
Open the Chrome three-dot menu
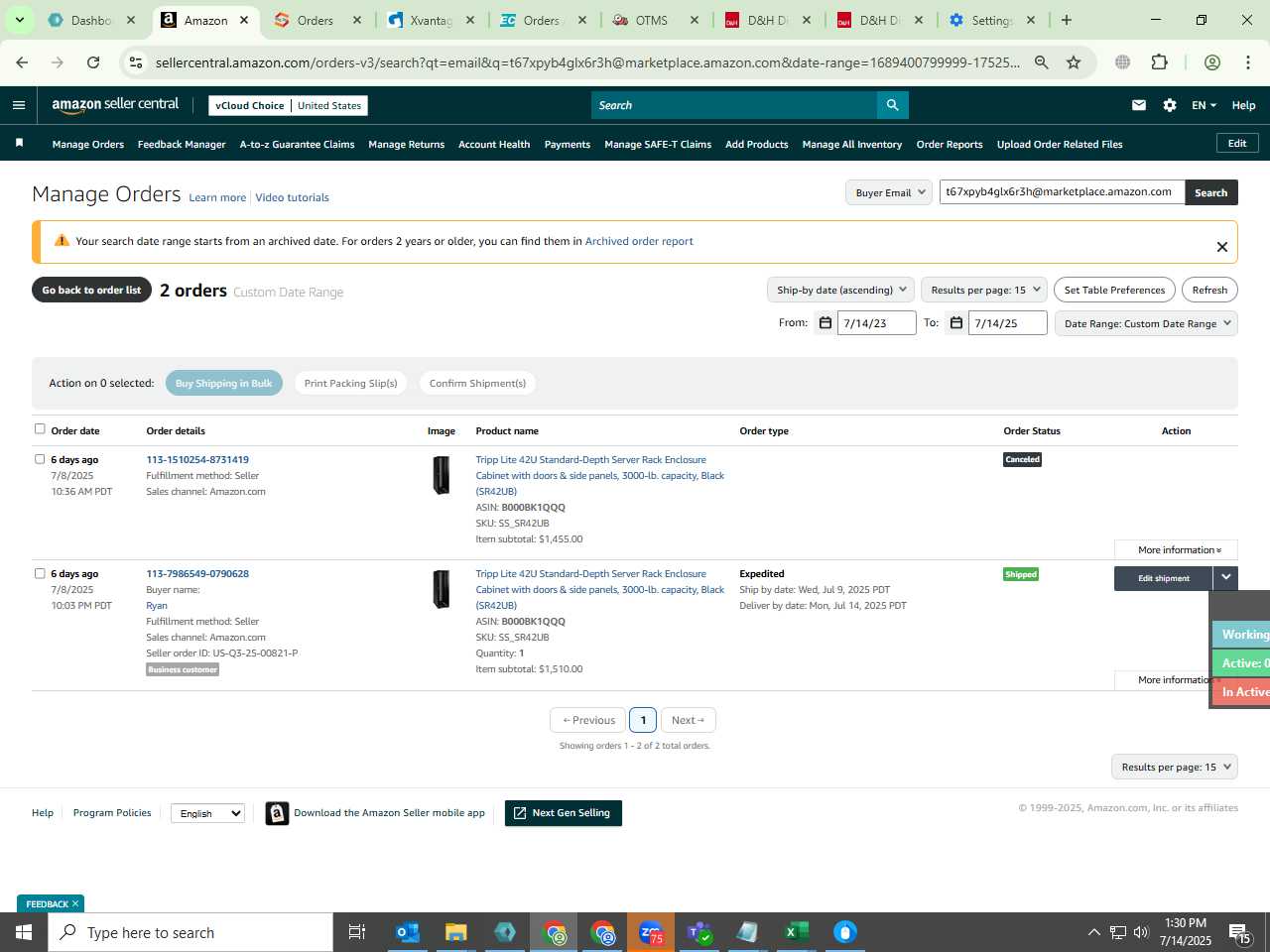(1248, 62)
